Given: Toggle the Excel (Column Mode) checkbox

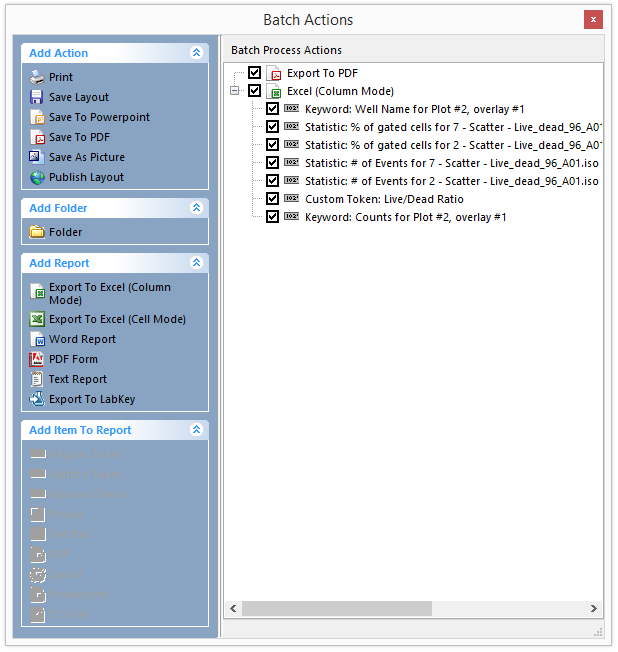Looking at the screenshot, I should [254, 91].
